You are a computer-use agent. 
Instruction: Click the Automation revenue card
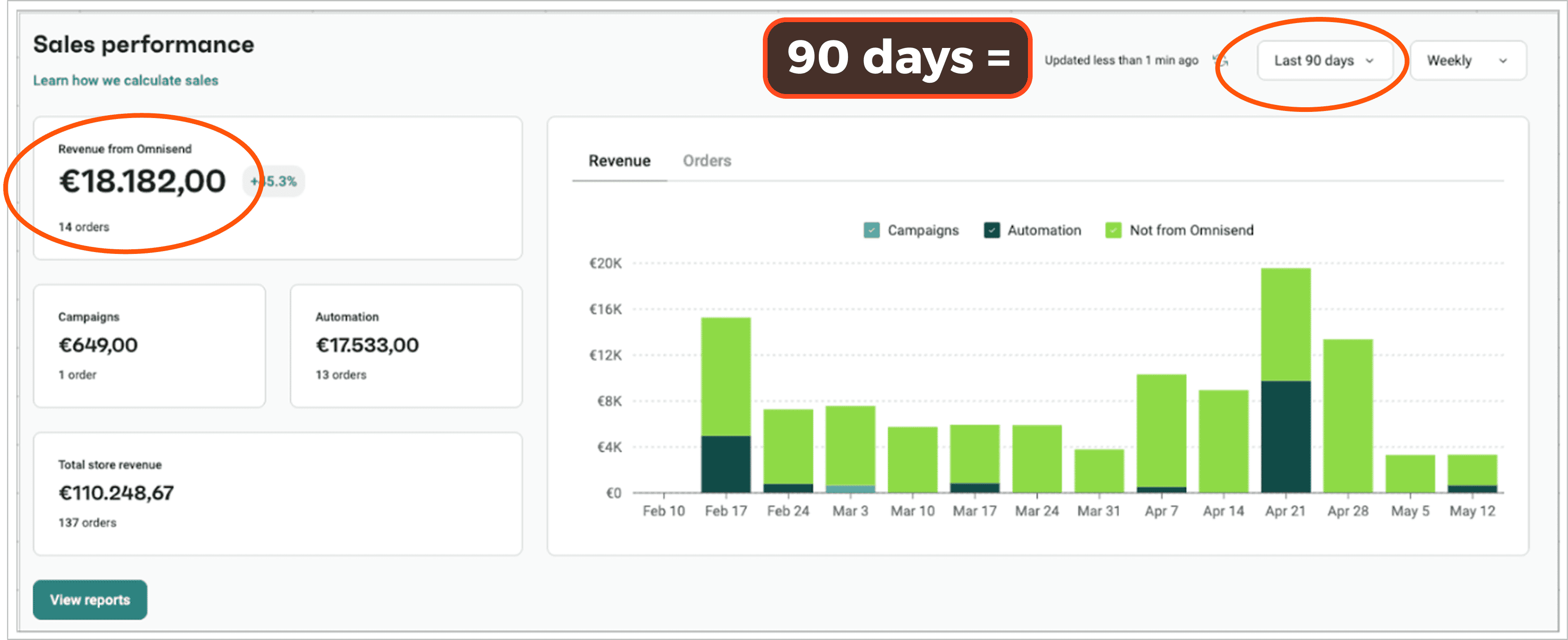[x=406, y=345]
